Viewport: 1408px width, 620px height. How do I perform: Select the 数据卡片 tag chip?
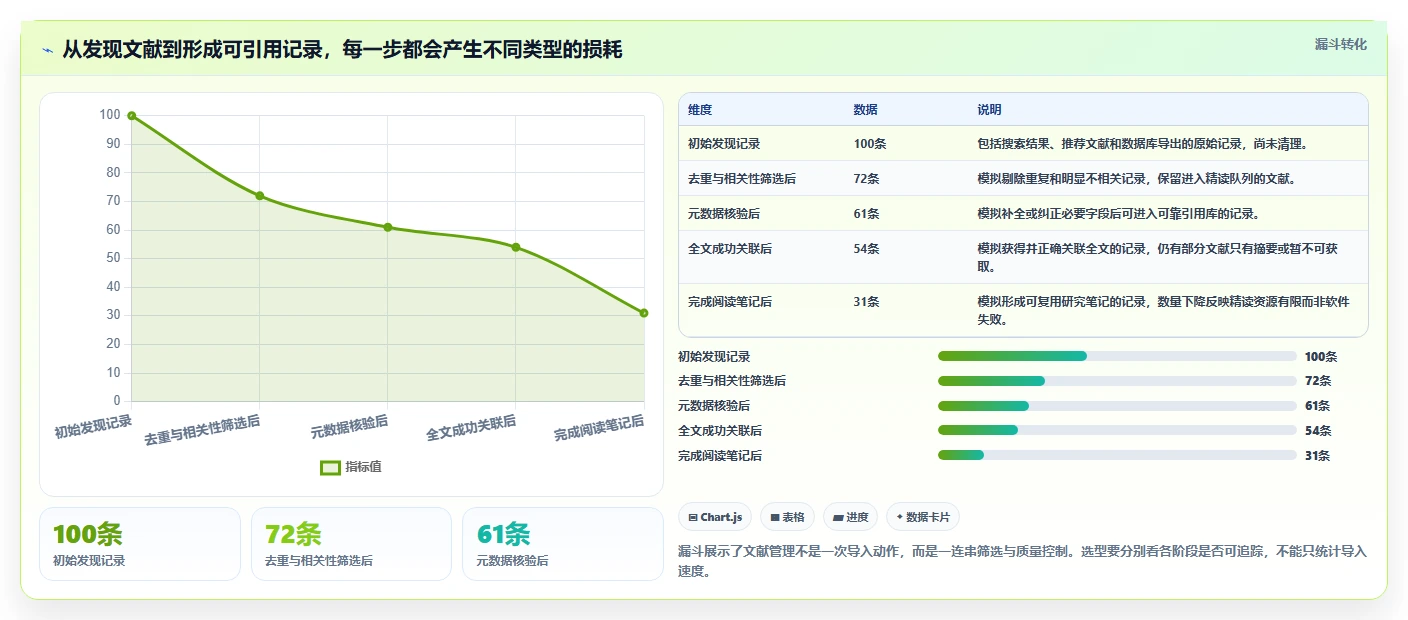(x=923, y=517)
